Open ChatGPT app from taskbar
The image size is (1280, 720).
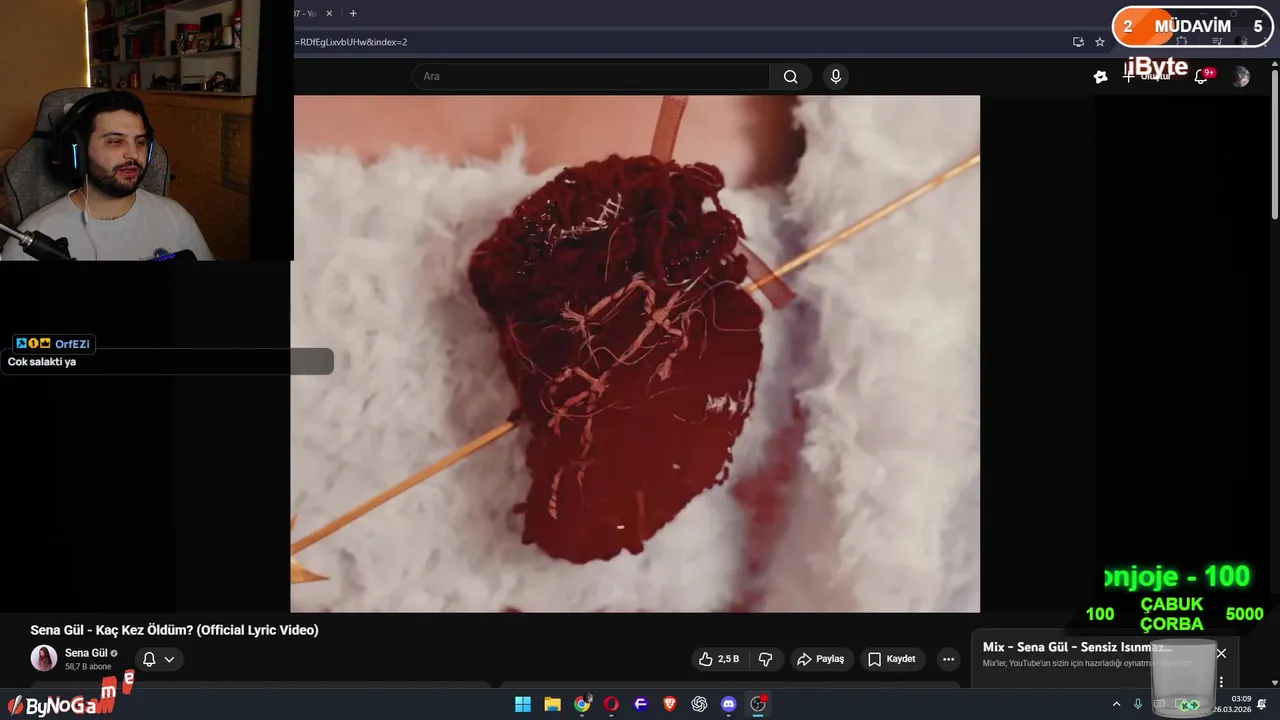point(699,704)
